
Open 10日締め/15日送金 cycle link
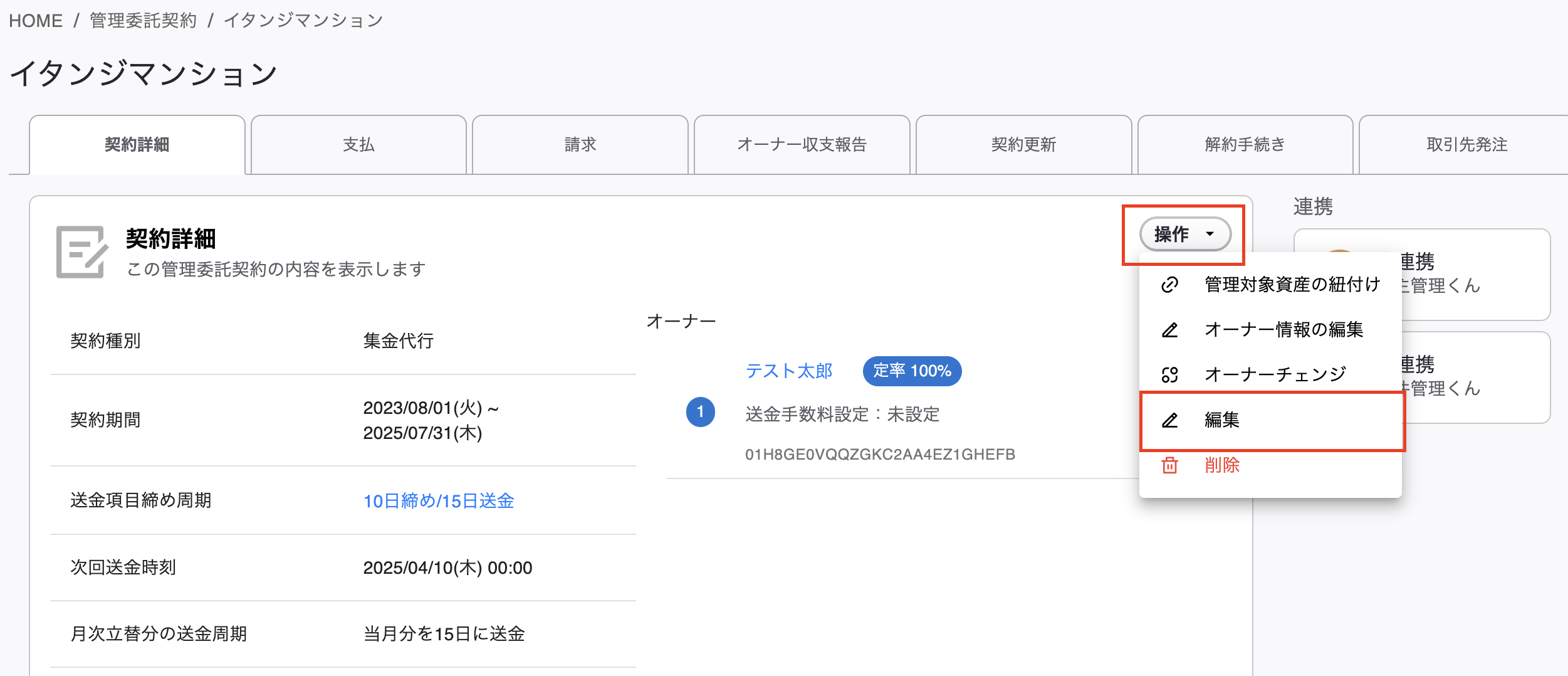click(x=439, y=500)
